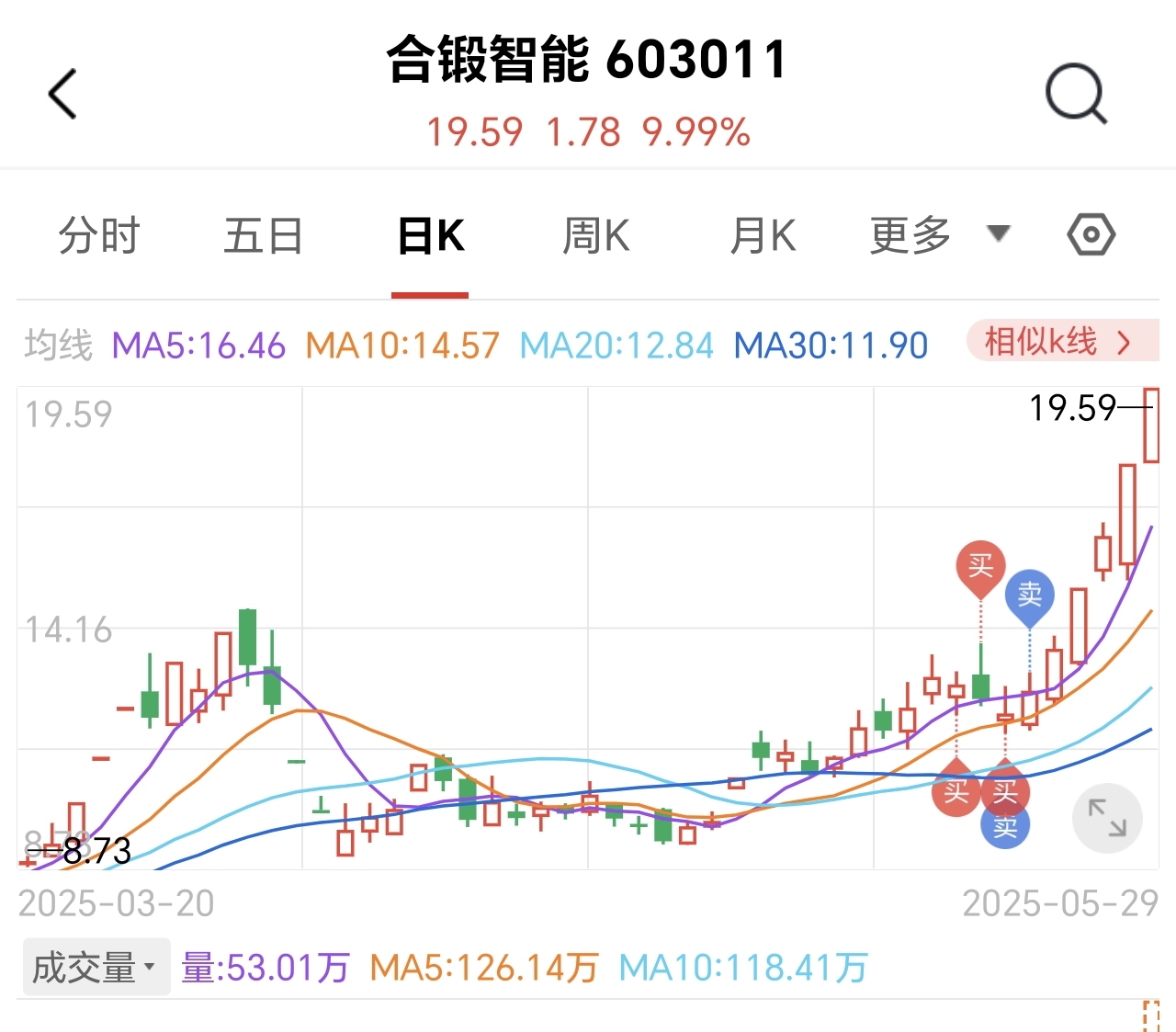Tap the bottom blue 卖 sell marker
Screen dimensions: 1176x1032
(x=1005, y=826)
